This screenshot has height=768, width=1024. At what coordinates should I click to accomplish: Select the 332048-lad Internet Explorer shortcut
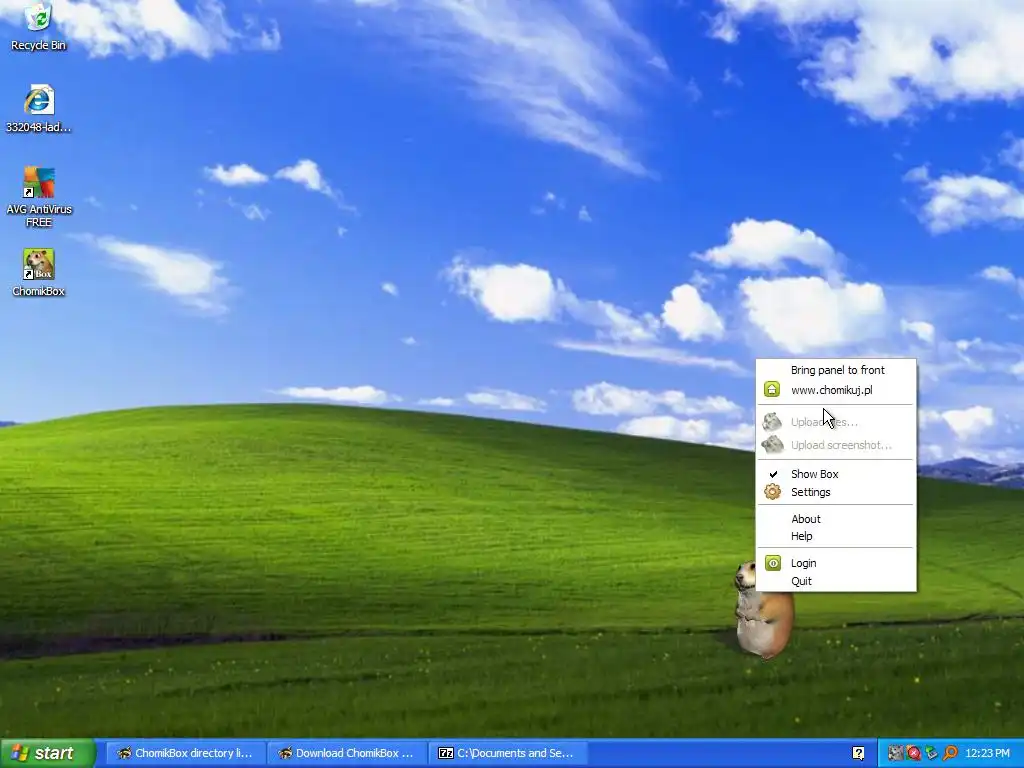click(39, 108)
